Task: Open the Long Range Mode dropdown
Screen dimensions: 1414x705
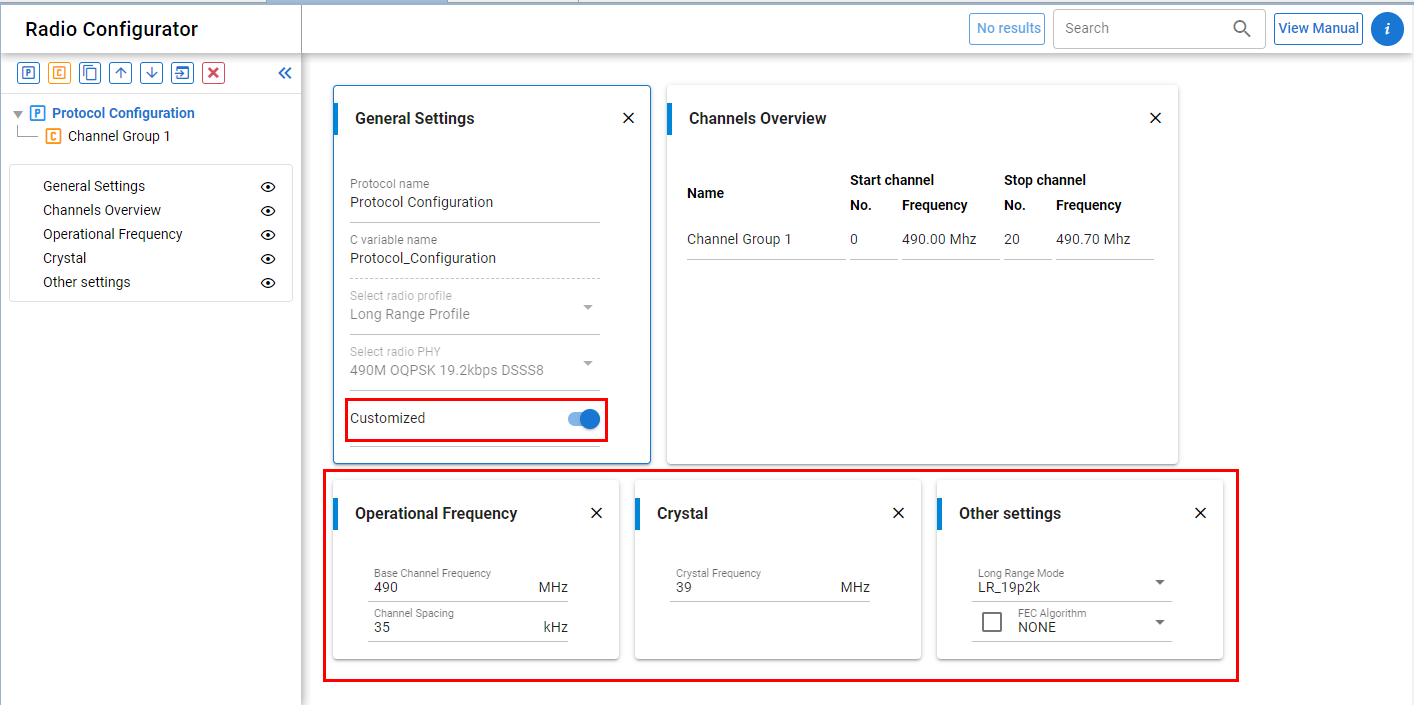Action: [x=1072, y=582]
